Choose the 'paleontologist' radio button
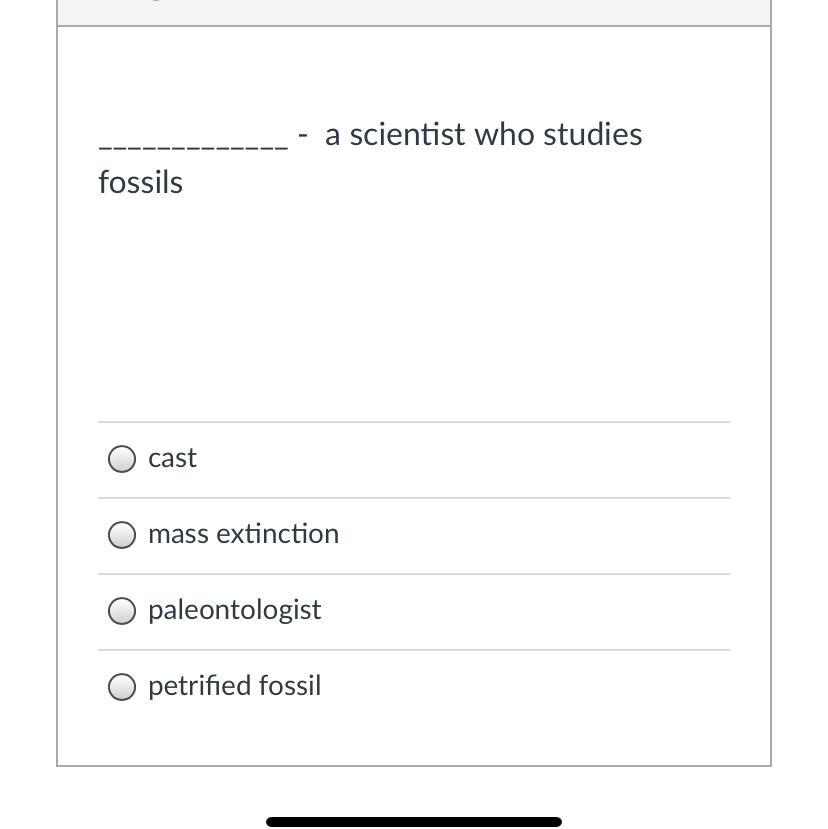This screenshot has height=829, width=828. pyautogui.click(x=122, y=611)
